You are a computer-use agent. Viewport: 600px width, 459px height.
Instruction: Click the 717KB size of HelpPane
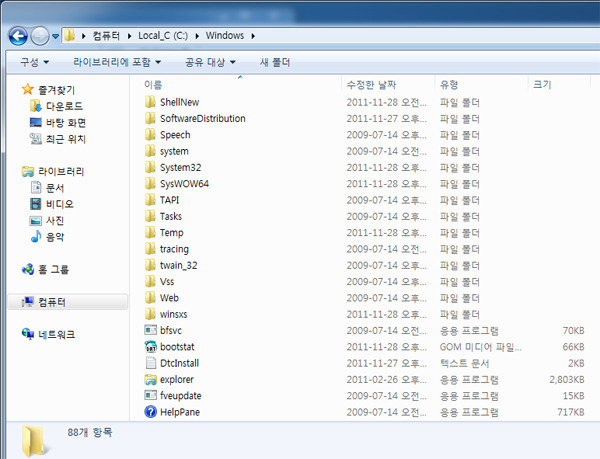pos(571,412)
